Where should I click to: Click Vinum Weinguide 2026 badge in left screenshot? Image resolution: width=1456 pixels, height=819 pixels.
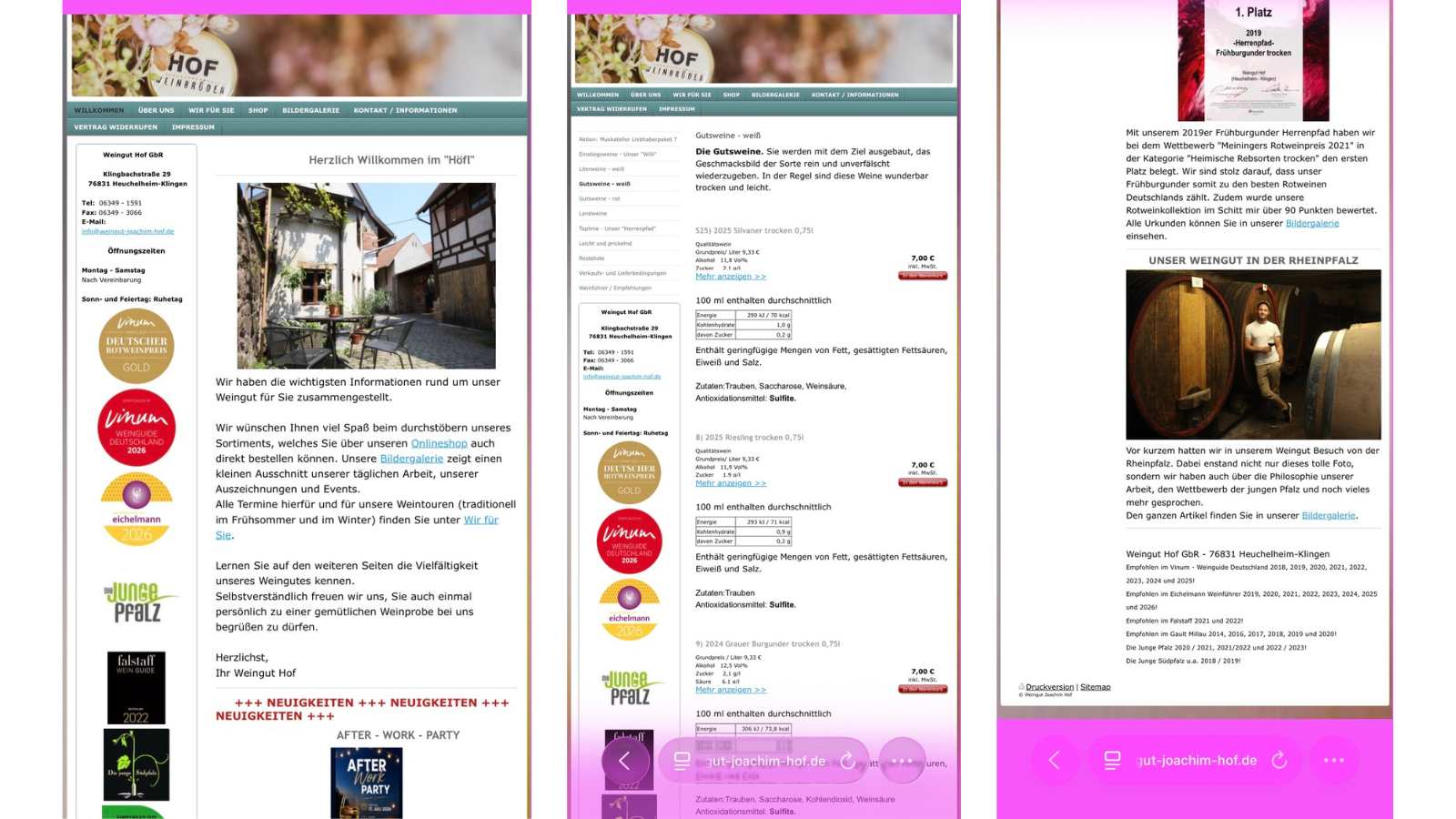[x=136, y=428]
